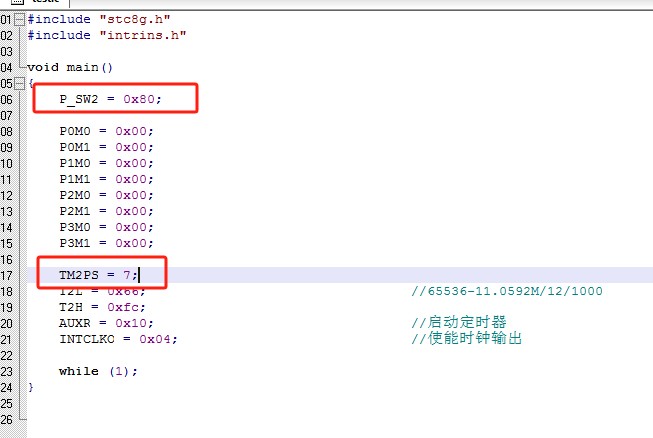Click the 'P1M0 = 0x00;' statement
653x438 pixels.
click(x=106, y=163)
